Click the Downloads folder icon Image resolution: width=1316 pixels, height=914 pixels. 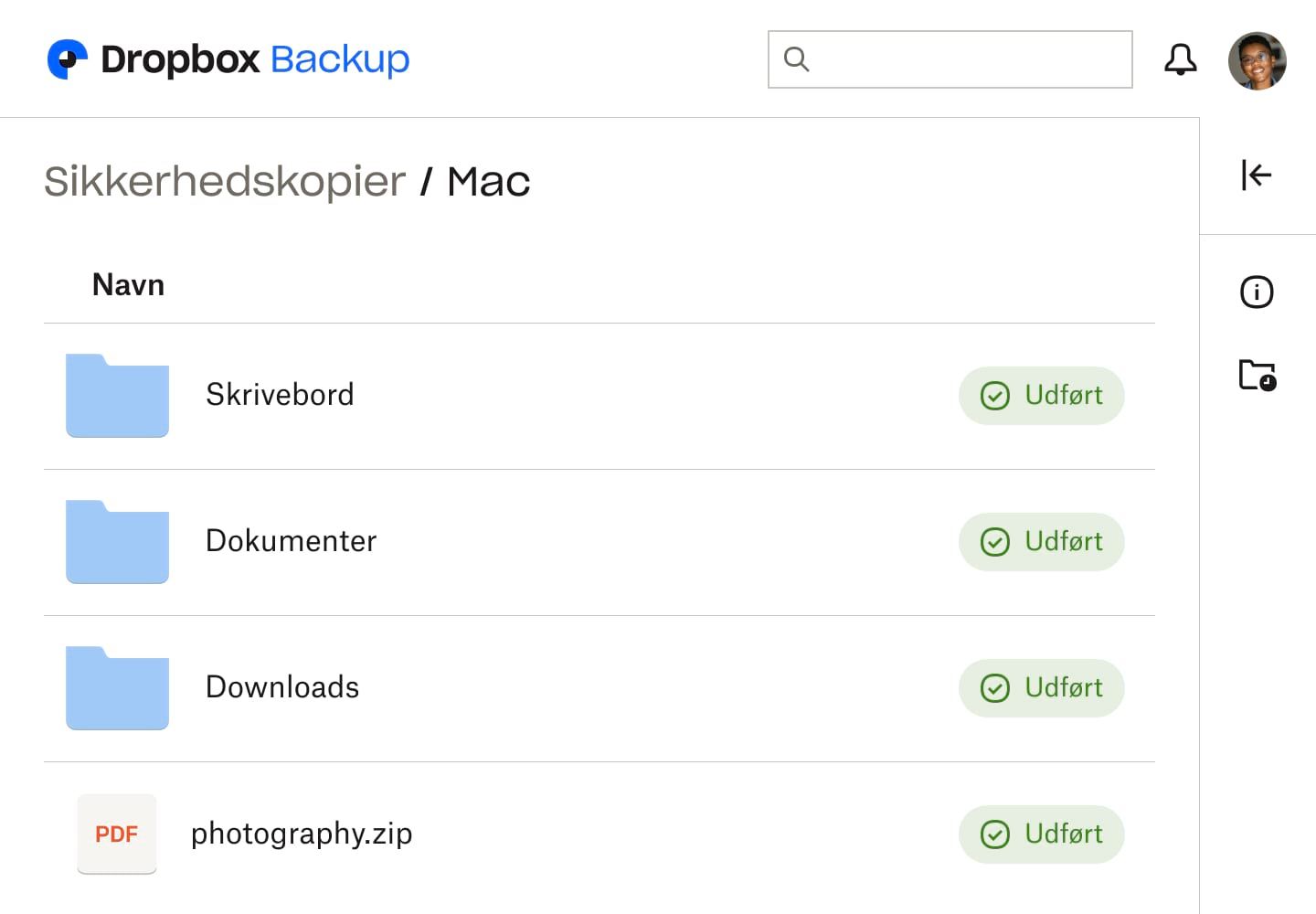click(x=117, y=688)
